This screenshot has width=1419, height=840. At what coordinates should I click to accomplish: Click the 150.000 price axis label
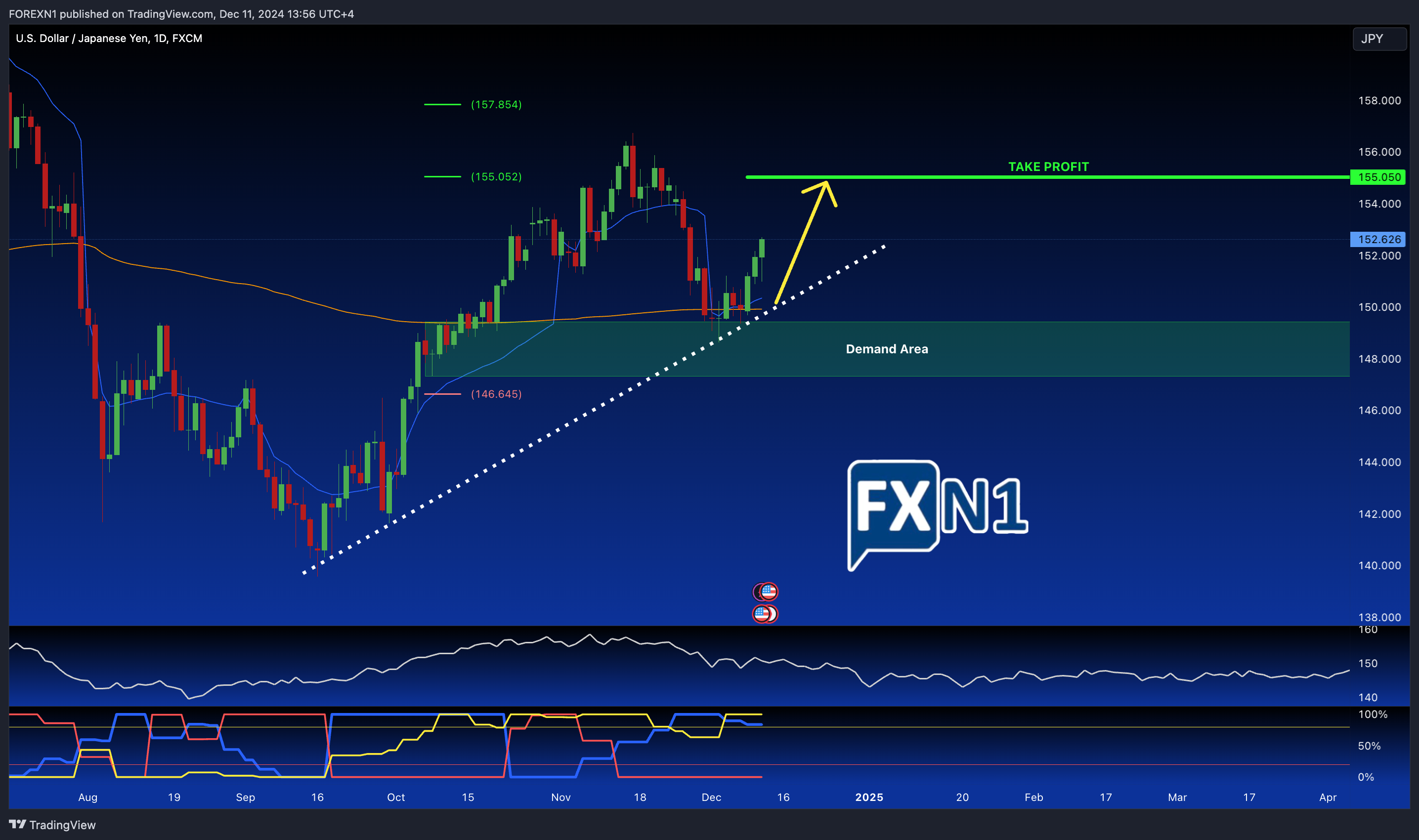(x=1379, y=307)
